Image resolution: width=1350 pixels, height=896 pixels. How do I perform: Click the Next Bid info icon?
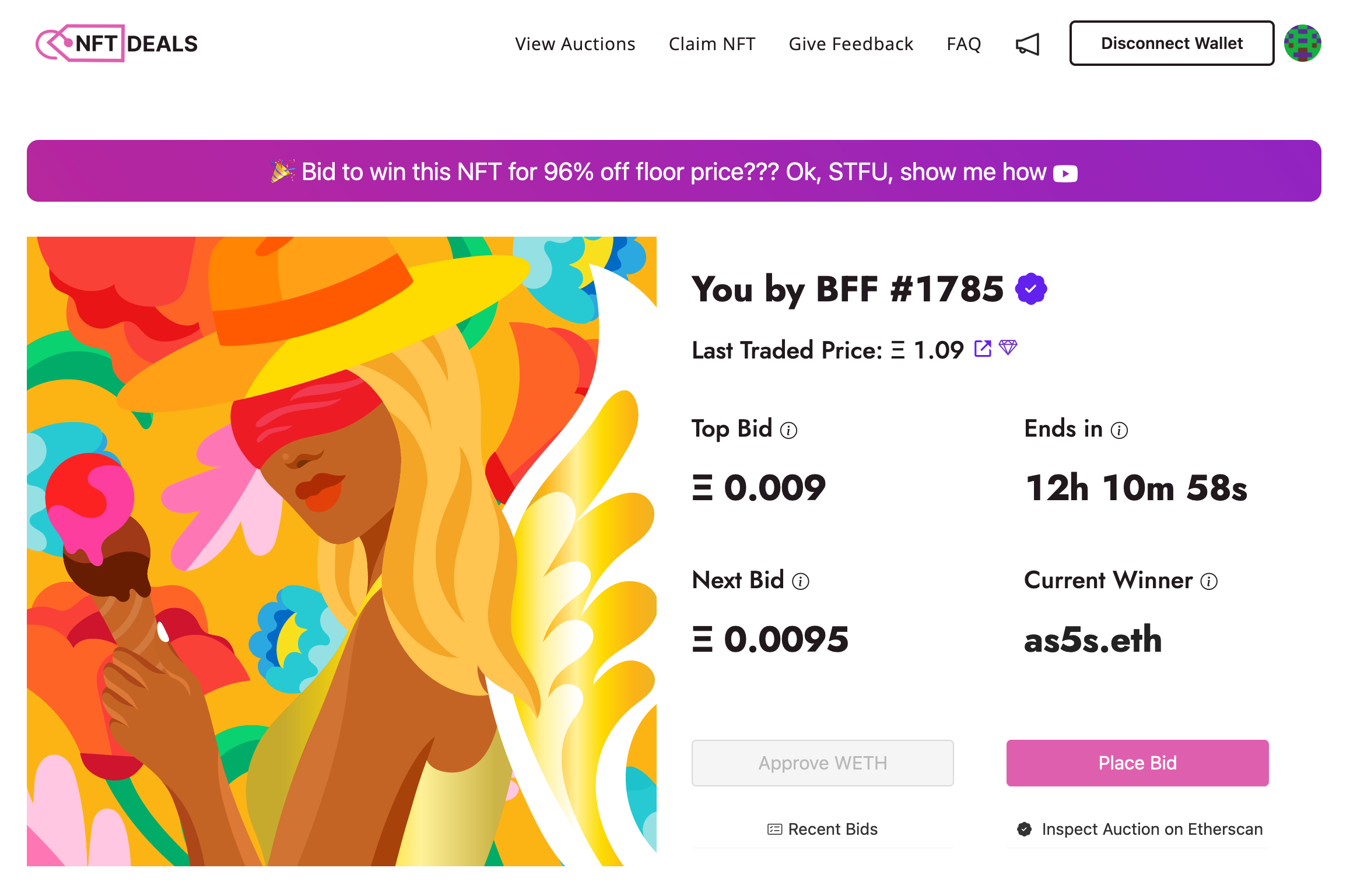(x=801, y=581)
